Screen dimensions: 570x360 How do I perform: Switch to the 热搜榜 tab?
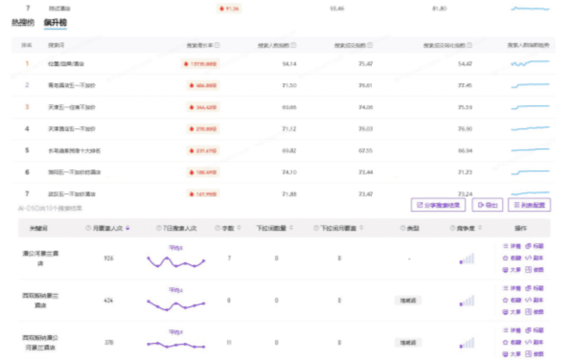coord(23,23)
